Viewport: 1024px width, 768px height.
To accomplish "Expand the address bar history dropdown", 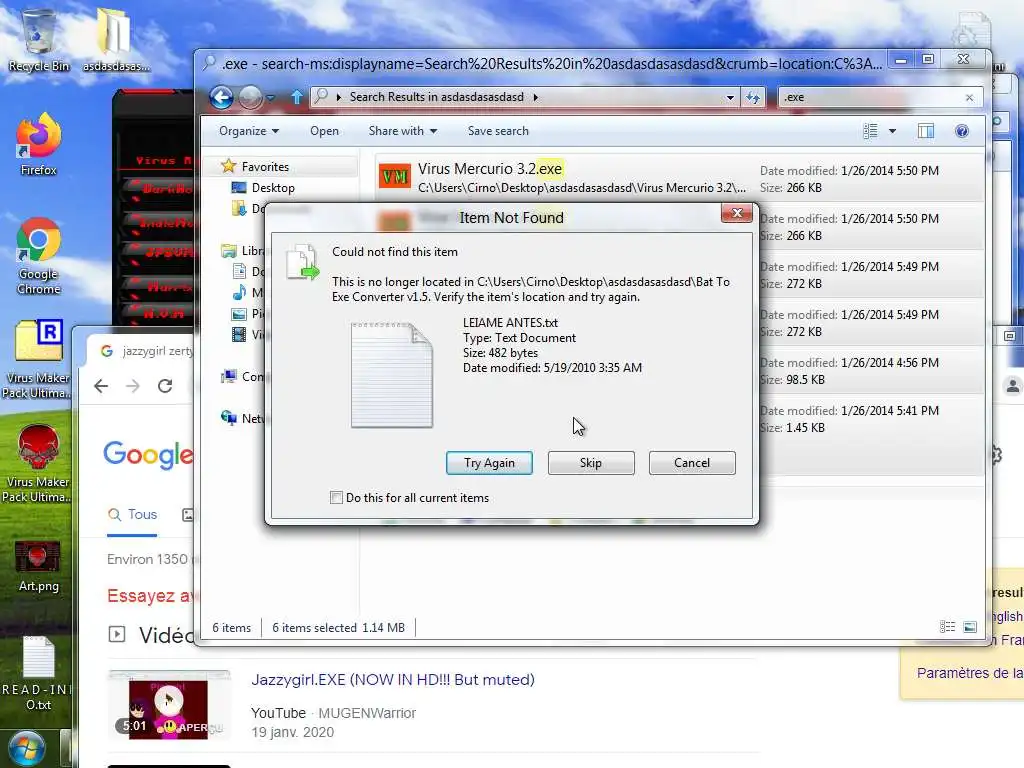I will click(730, 97).
